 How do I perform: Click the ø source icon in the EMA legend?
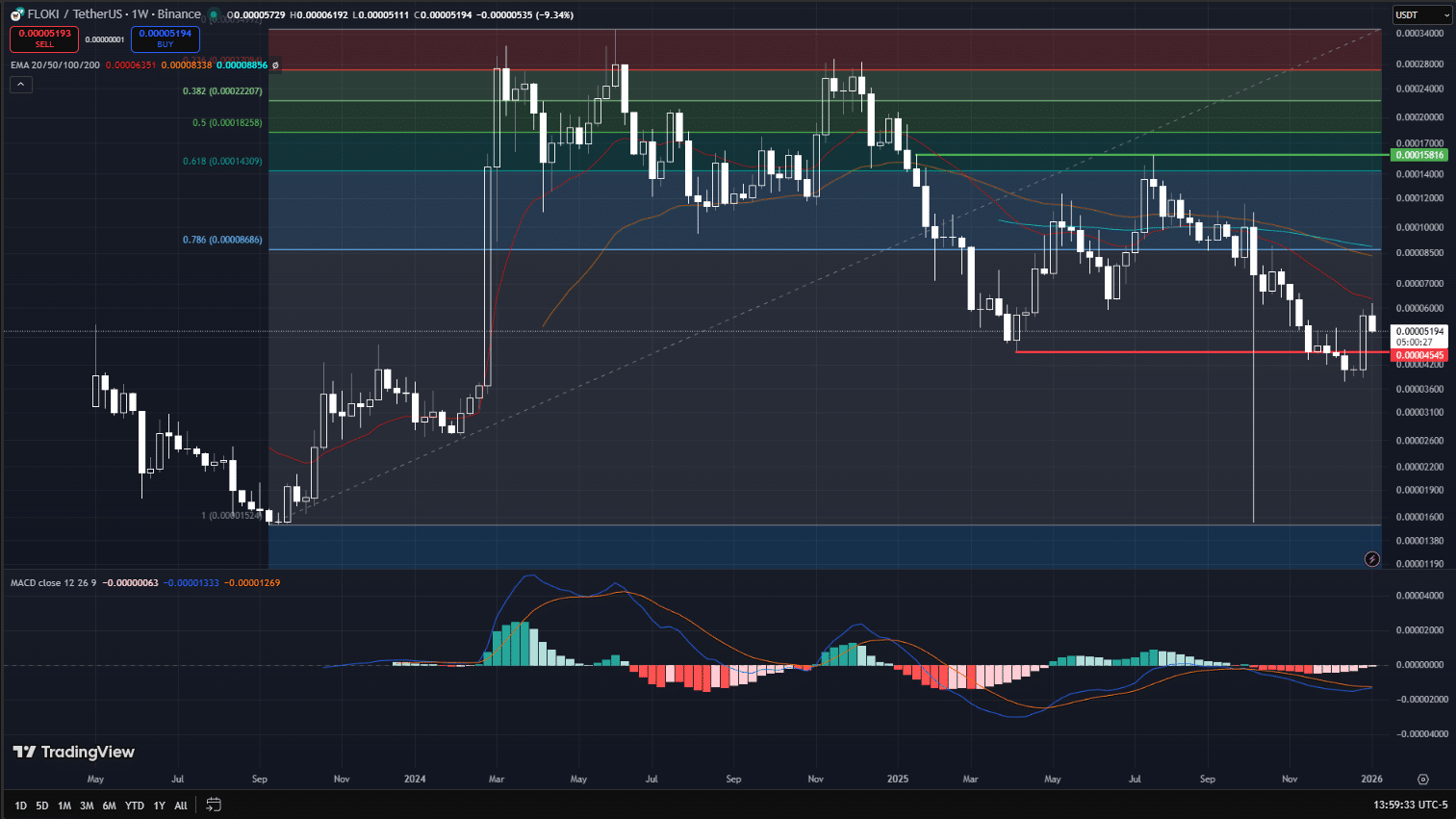[x=275, y=66]
